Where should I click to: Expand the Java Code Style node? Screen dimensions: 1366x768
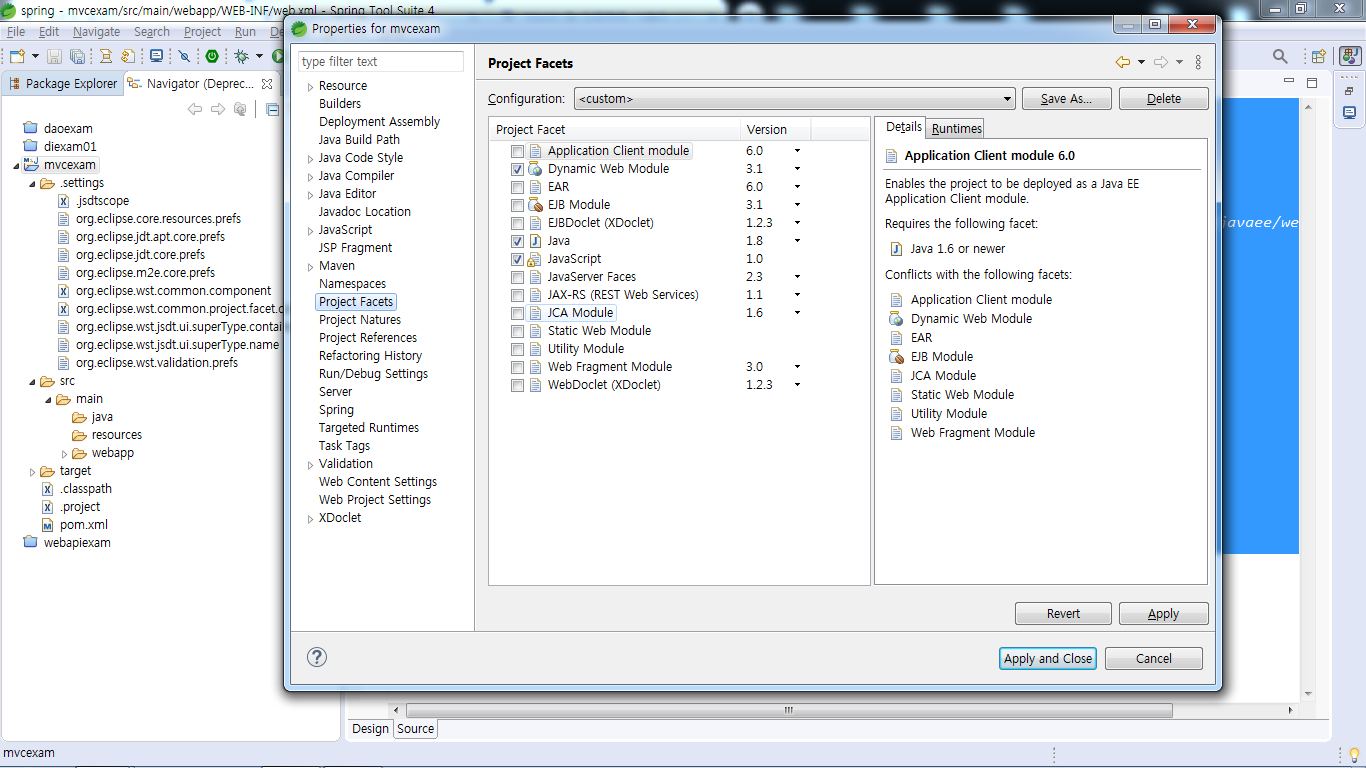pyautogui.click(x=310, y=158)
